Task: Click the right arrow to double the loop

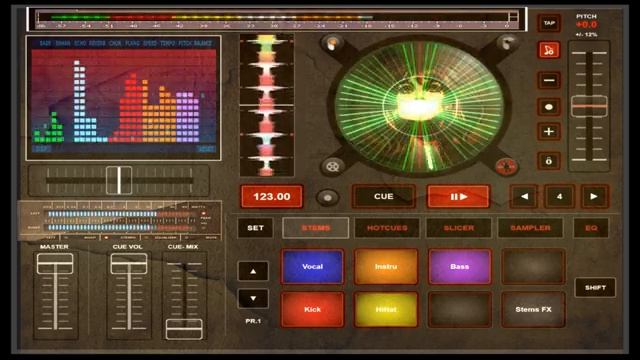Action: coord(594,196)
